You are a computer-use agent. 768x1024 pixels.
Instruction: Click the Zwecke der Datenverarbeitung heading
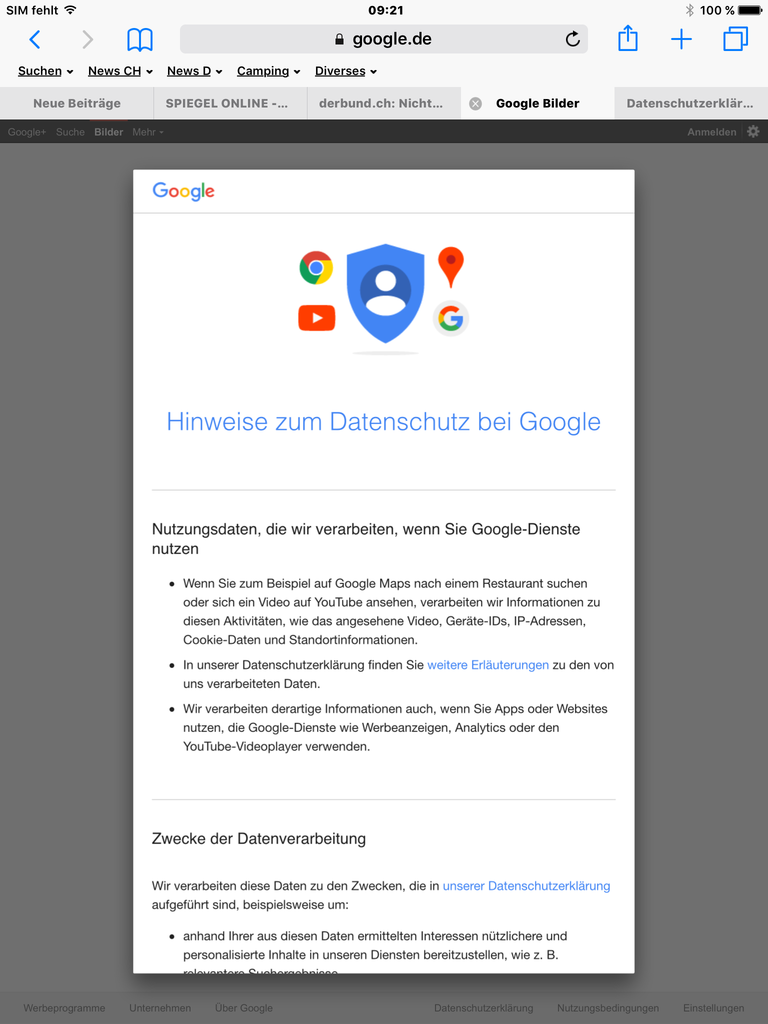coord(259,839)
